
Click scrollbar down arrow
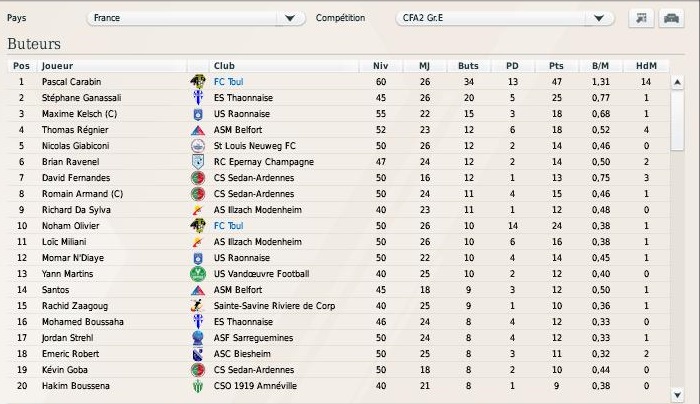[x=677, y=395]
